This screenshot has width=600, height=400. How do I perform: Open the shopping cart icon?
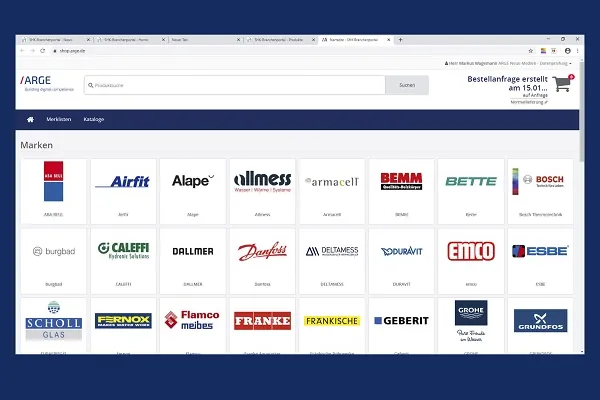562,85
